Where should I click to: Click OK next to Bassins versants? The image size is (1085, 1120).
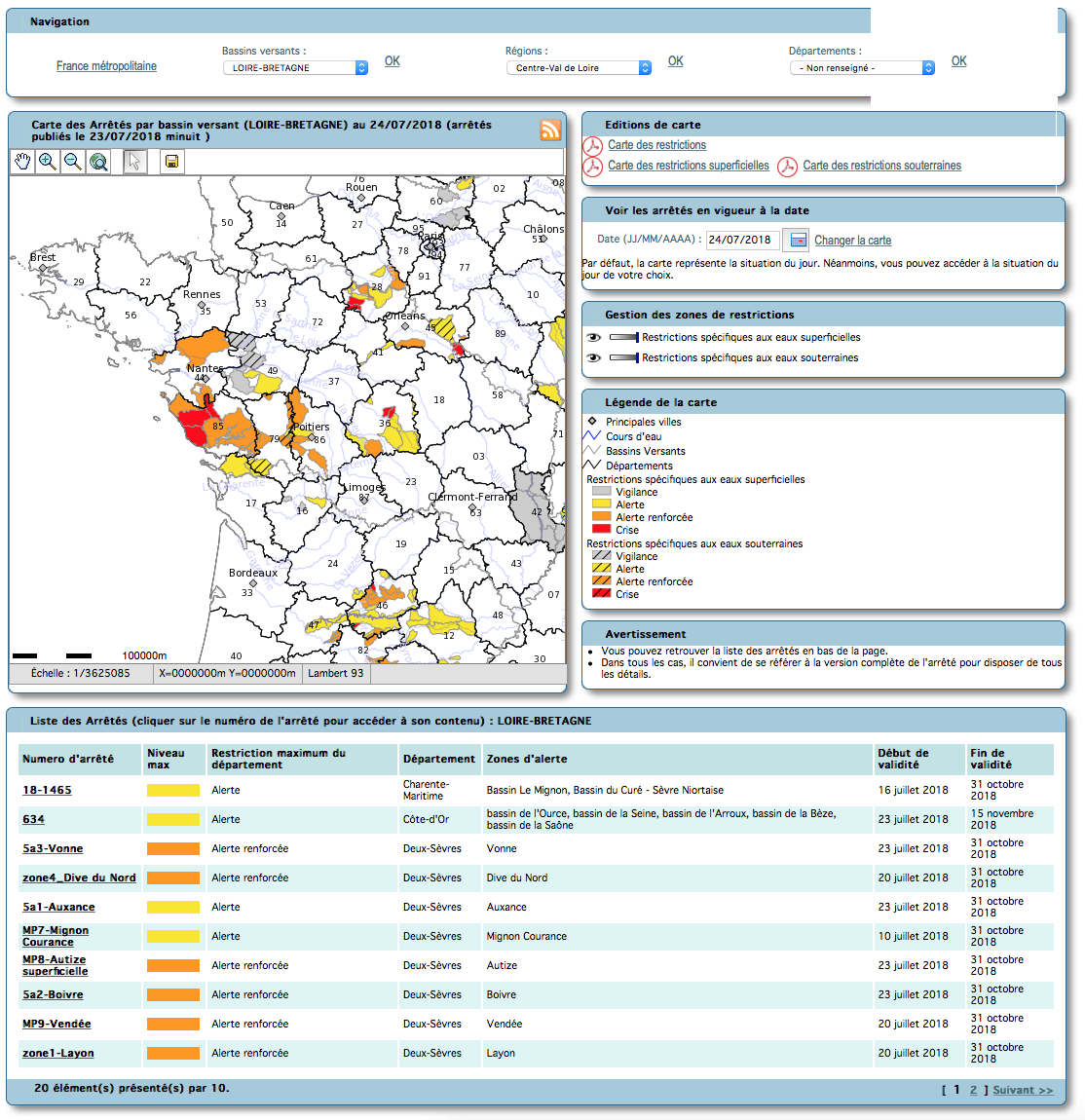393,61
